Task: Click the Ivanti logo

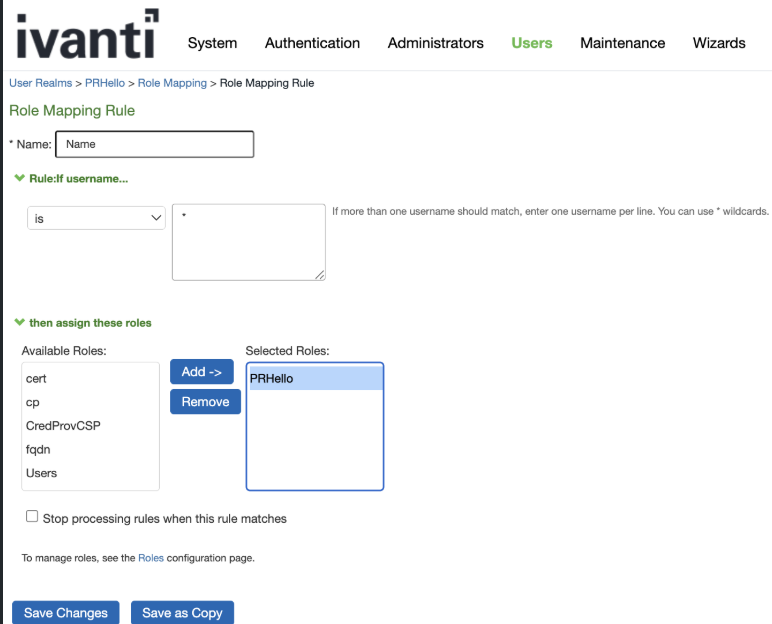Action: [87, 34]
